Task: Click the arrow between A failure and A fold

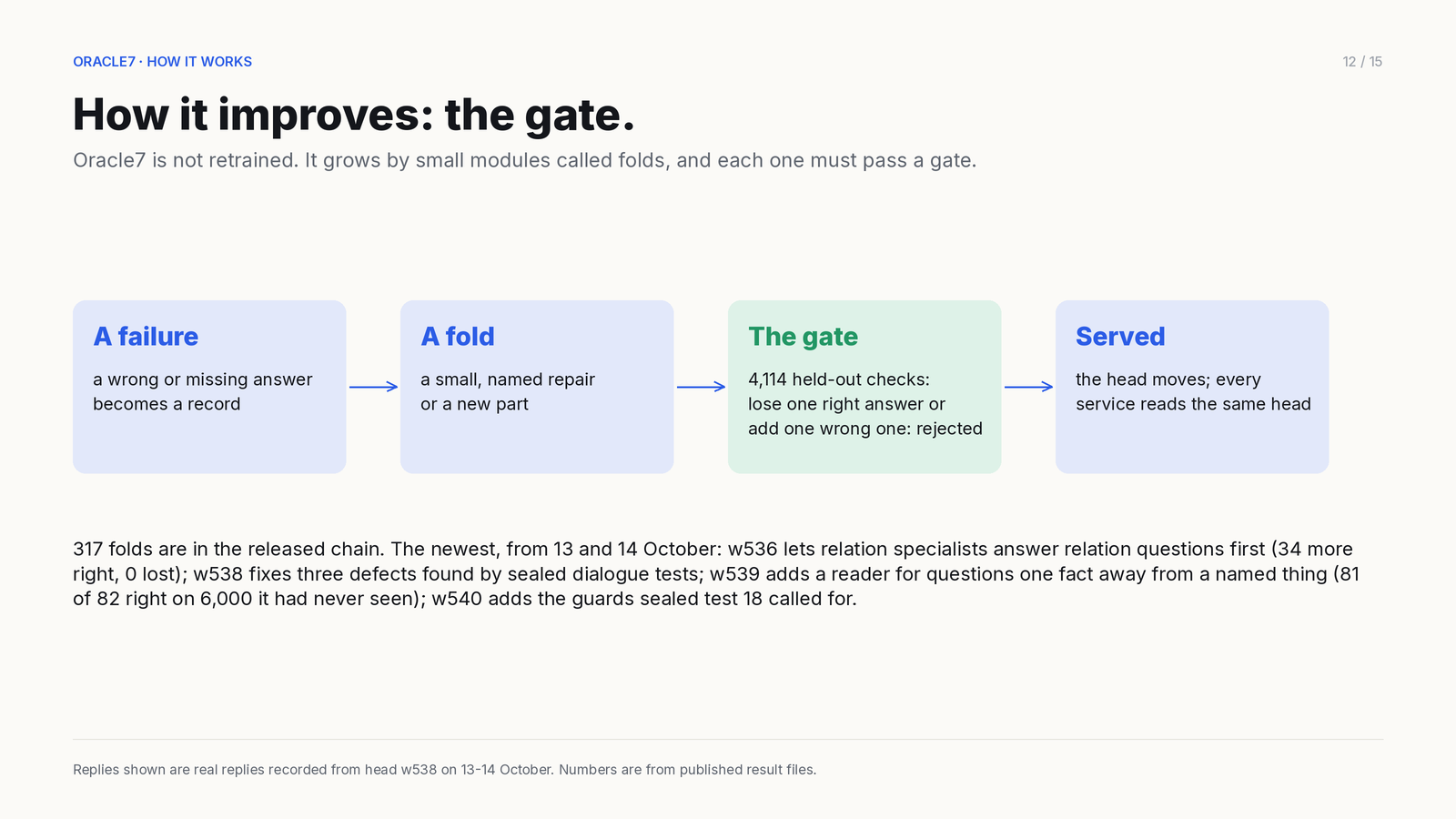Action: (373, 387)
